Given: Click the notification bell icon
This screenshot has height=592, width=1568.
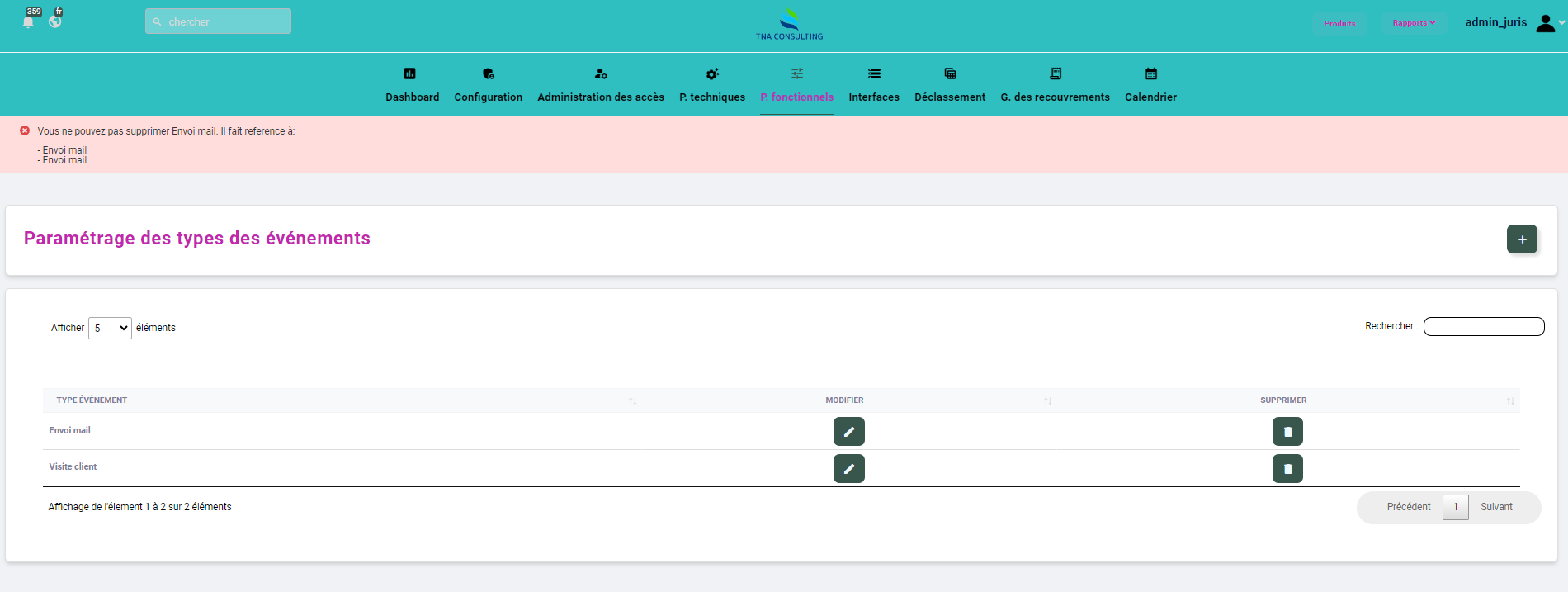Looking at the screenshot, I should (x=28, y=21).
